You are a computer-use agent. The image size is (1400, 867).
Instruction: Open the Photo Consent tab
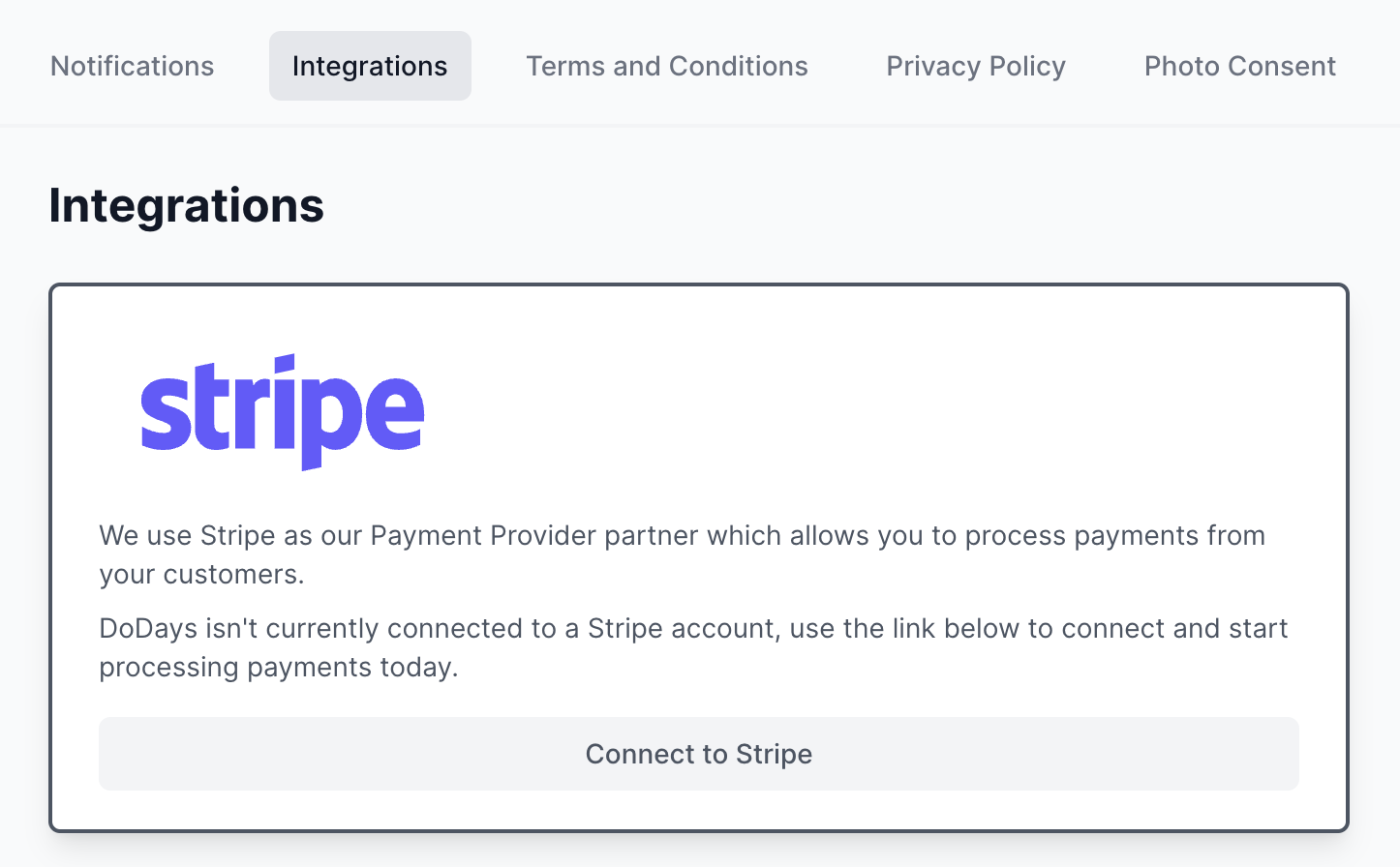point(1239,66)
